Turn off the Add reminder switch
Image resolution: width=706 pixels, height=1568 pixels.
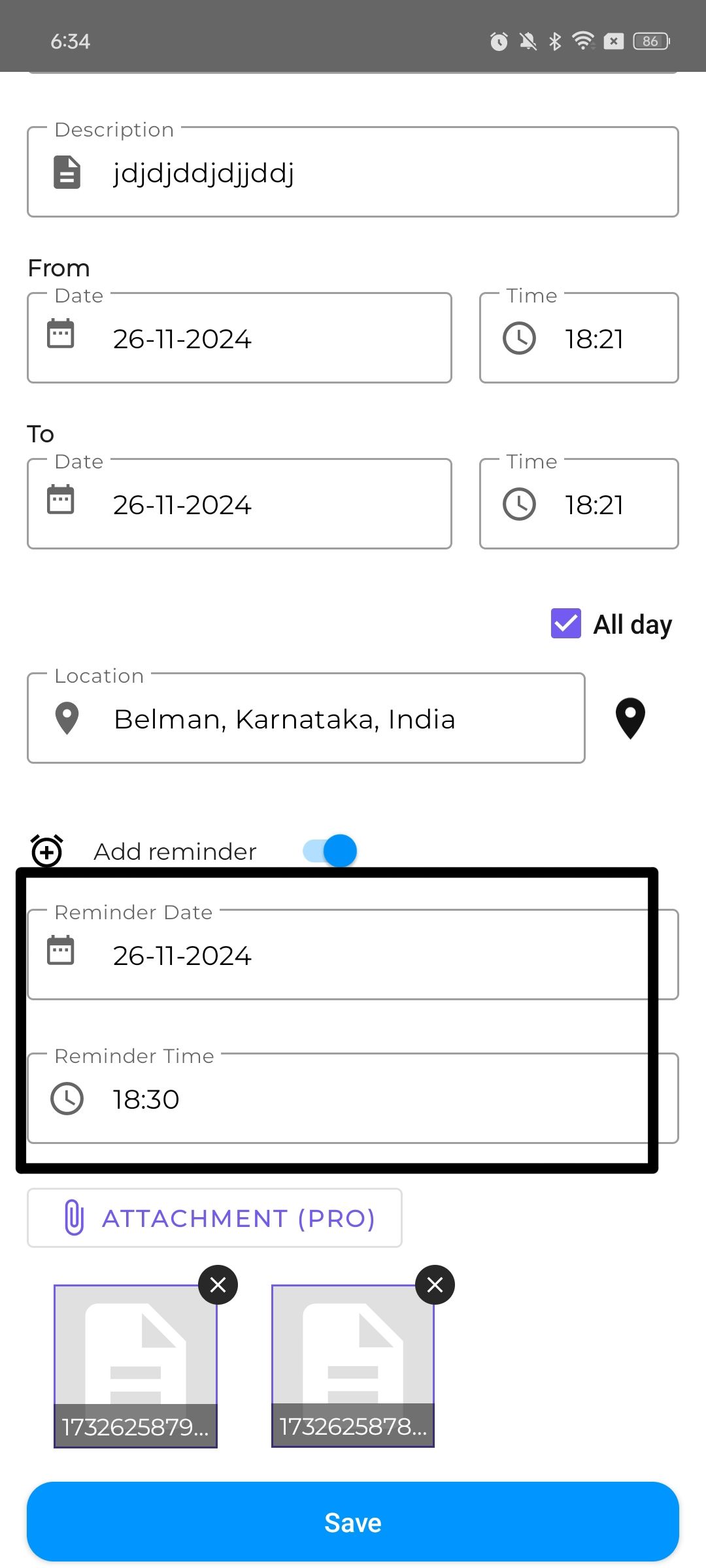pos(330,851)
